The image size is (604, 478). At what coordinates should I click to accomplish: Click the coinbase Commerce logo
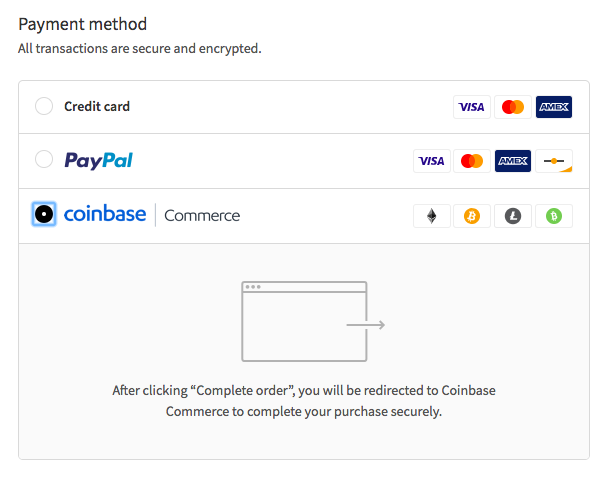(x=152, y=214)
